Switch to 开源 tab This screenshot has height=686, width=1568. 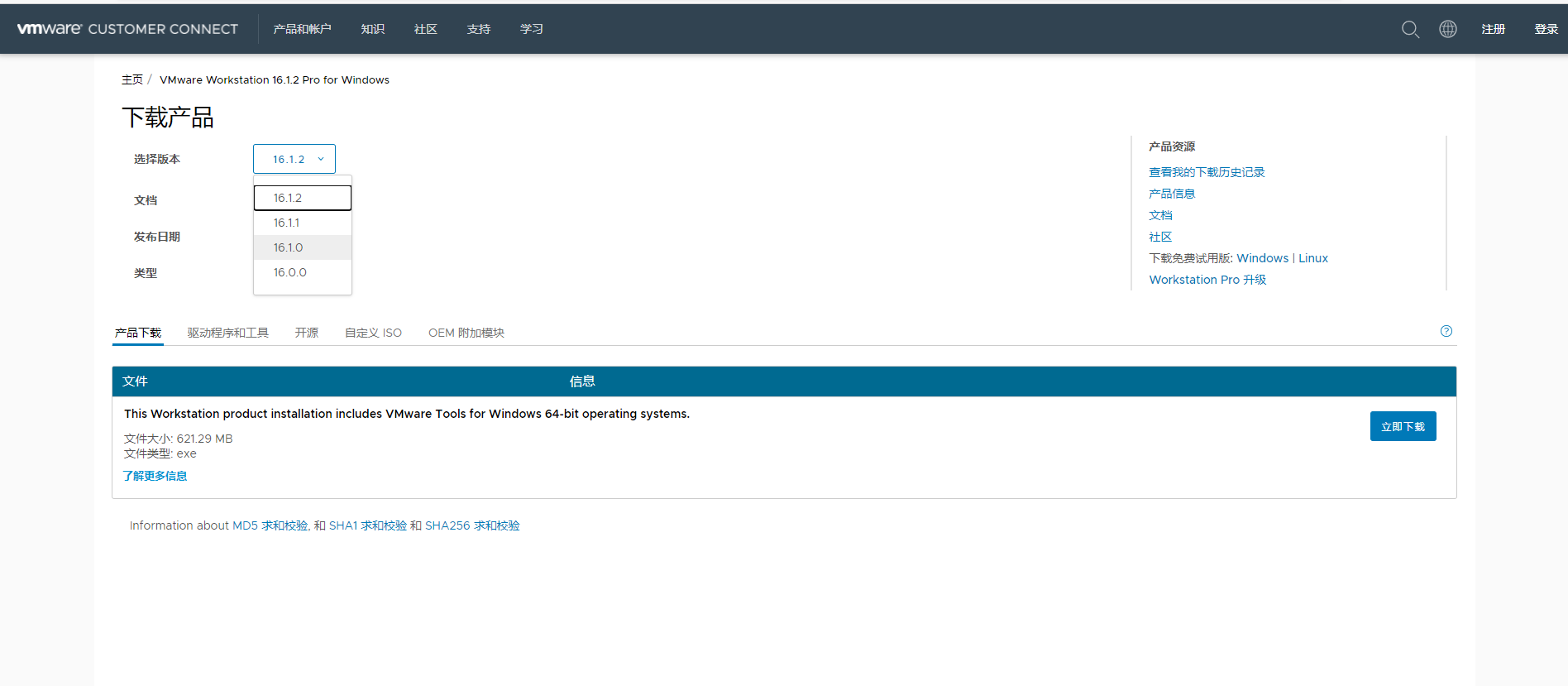(x=307, y=333)
